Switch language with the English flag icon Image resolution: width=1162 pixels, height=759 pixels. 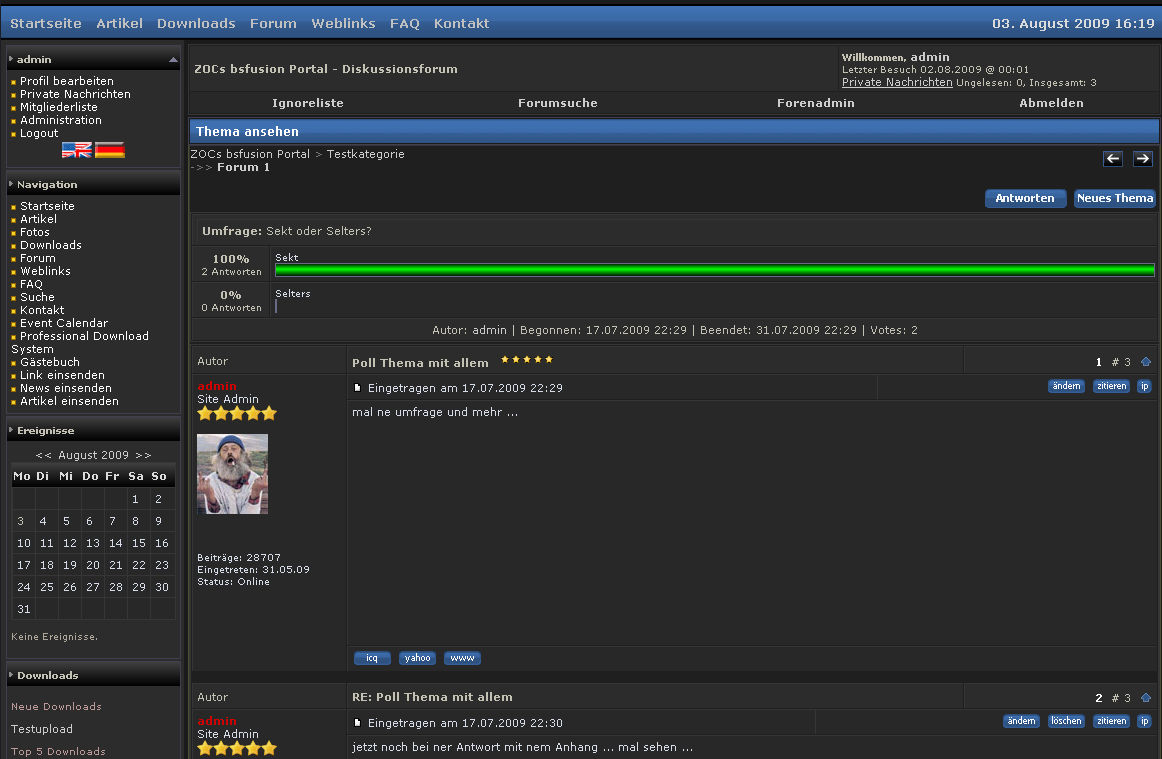77,150
